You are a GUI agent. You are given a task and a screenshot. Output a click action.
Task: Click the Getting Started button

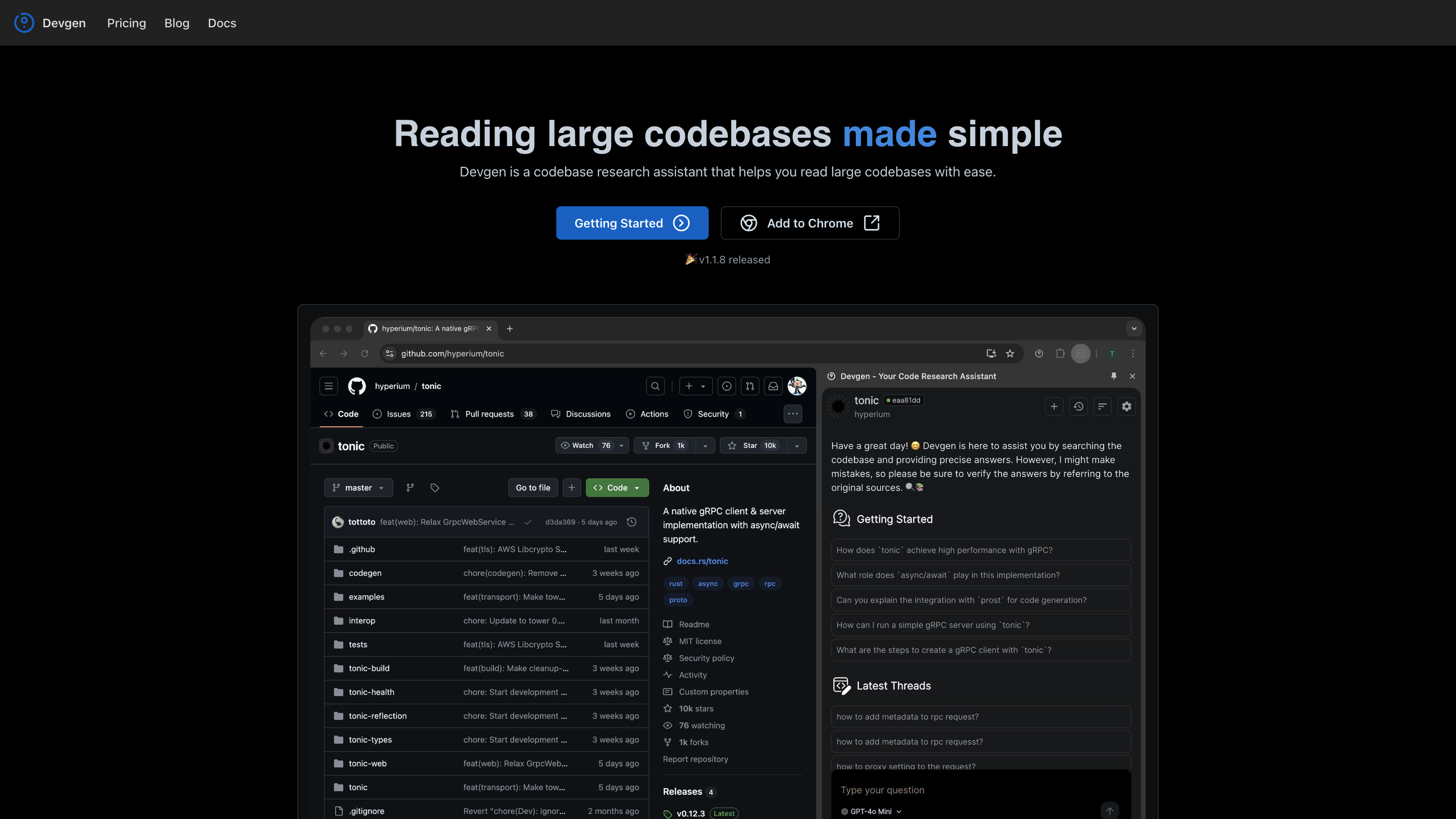[x=632, y=222]
